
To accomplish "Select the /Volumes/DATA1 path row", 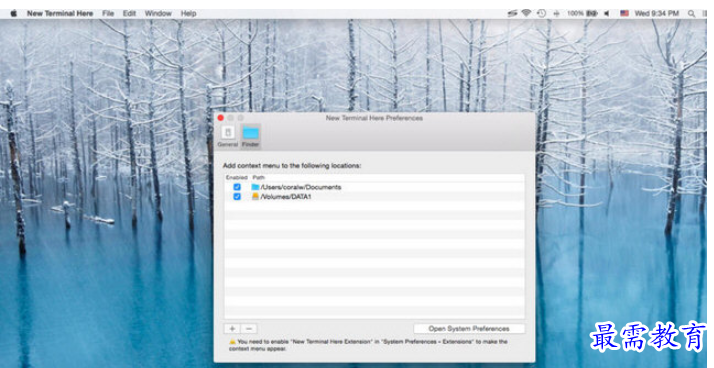I will click(374, 197).
